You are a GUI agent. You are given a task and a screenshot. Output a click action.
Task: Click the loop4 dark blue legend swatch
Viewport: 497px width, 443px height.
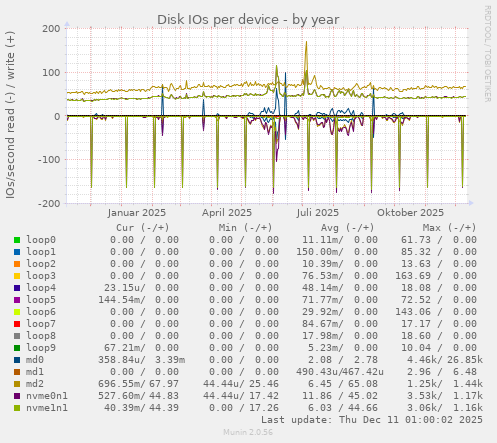pos(17,288)
